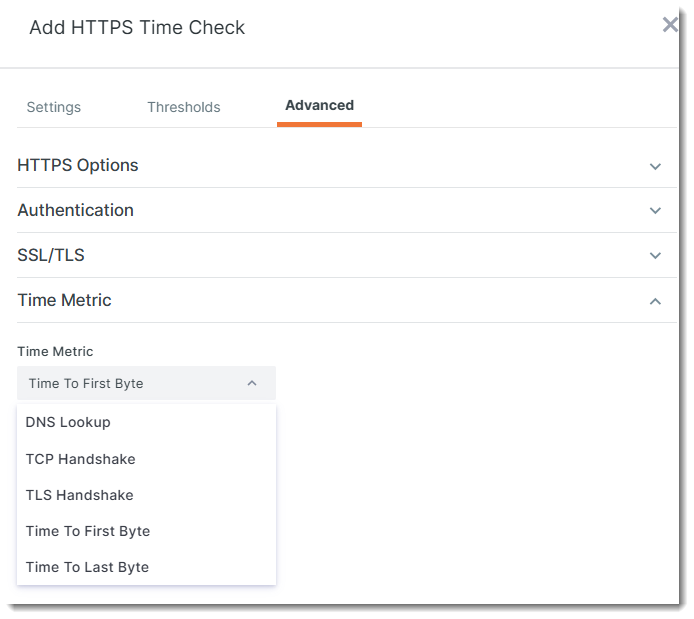Click the SSL/TLS section title
The height and width of the screenshot is (619, 694).
click(51, 255)
